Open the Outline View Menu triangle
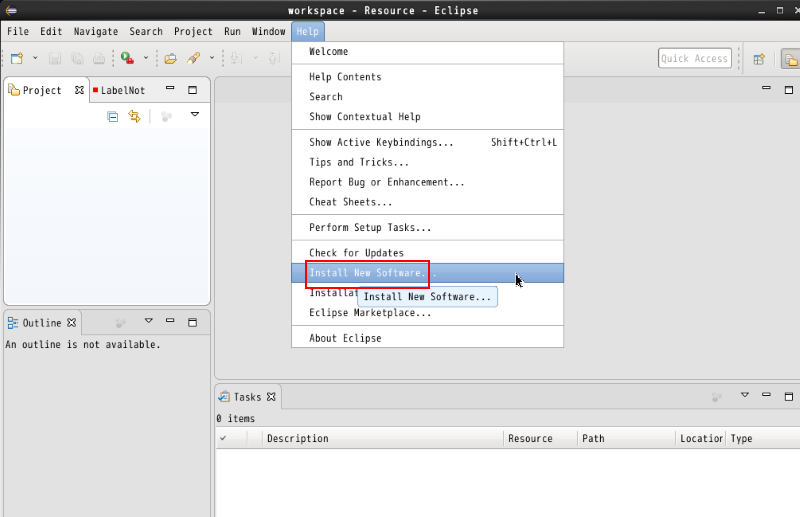800x517 pixels. point(148,321)
